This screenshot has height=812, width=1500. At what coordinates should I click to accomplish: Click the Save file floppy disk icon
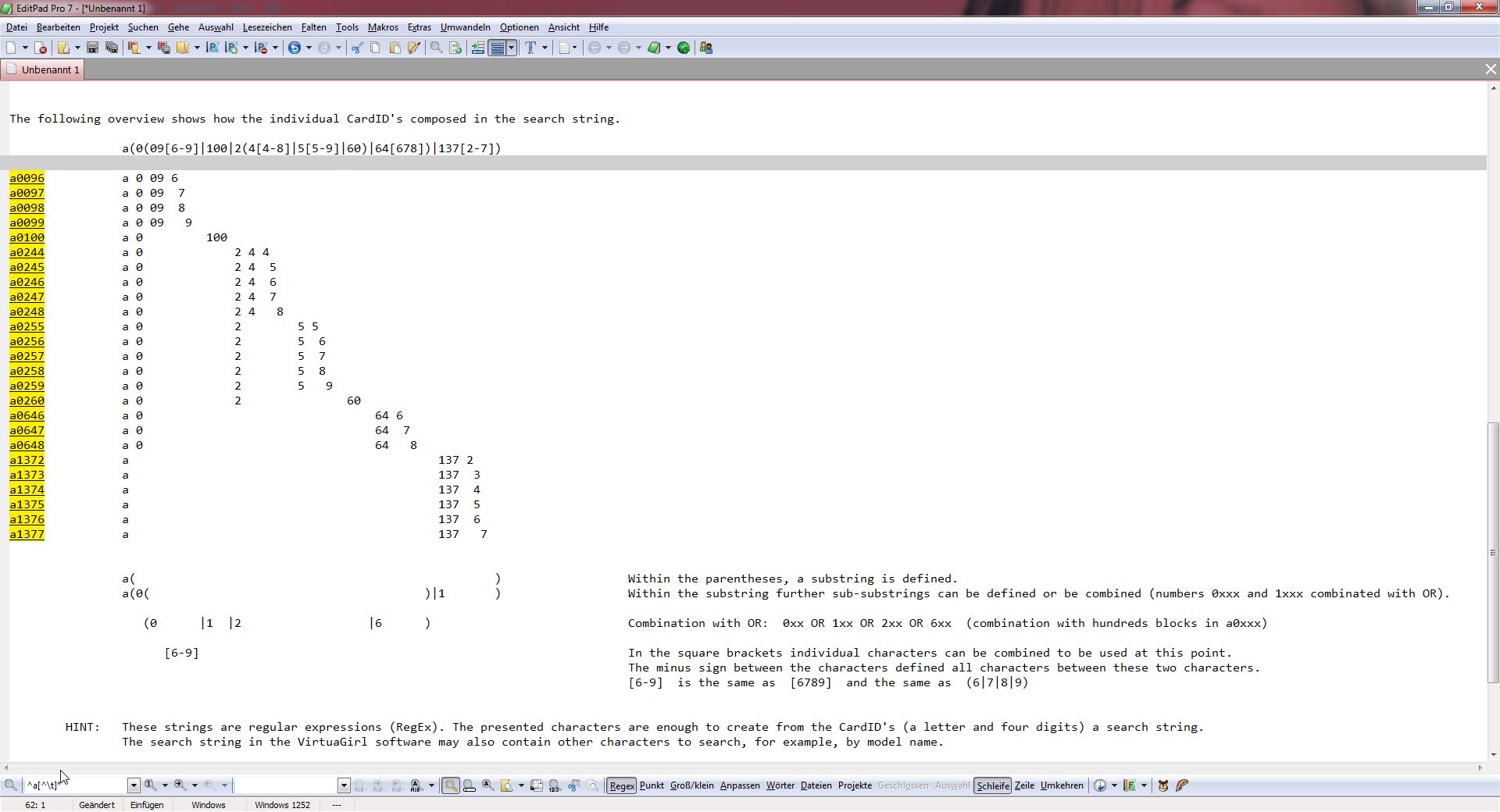point(92,48)
